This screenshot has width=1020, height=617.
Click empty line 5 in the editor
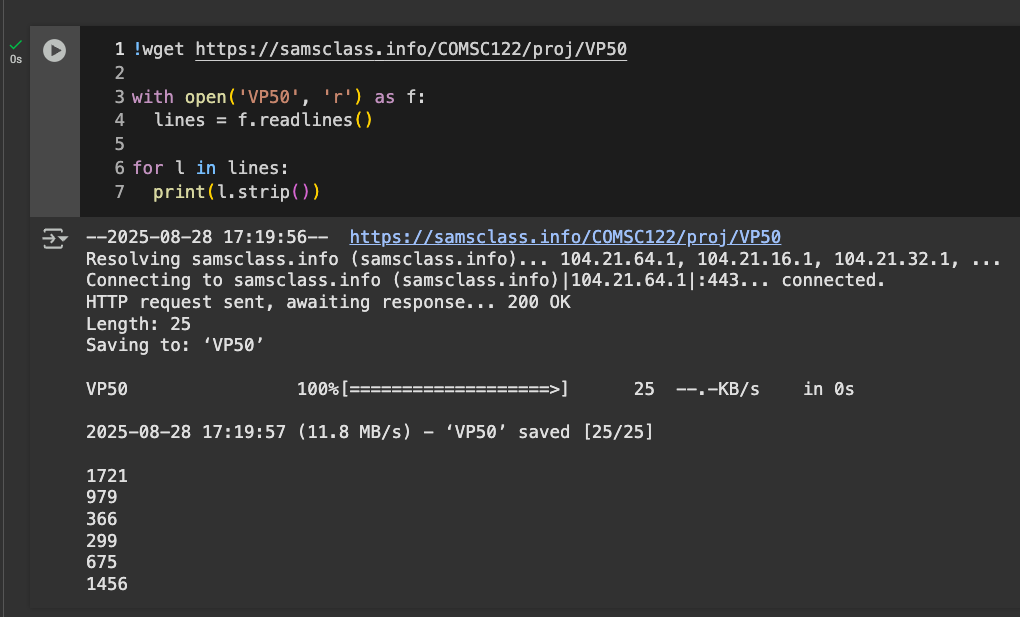(300, 144)
